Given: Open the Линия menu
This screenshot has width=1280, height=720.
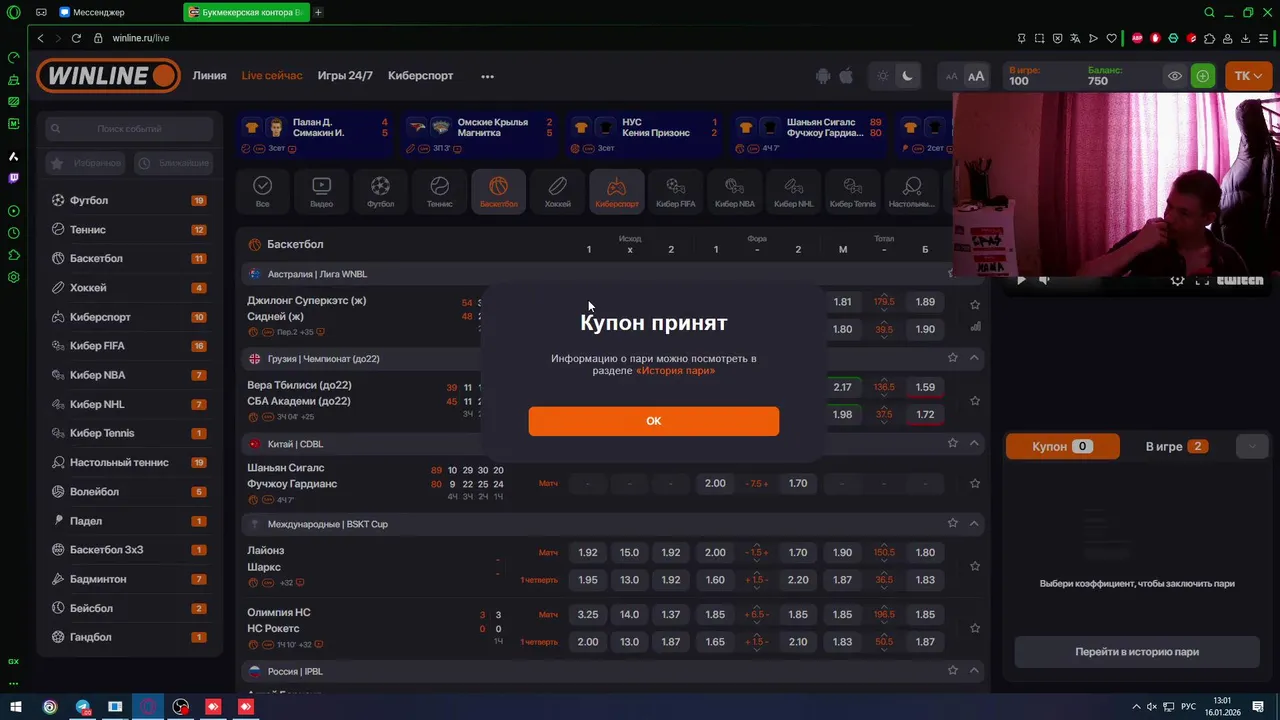Looking at the screenshot, I should [209, 76].
